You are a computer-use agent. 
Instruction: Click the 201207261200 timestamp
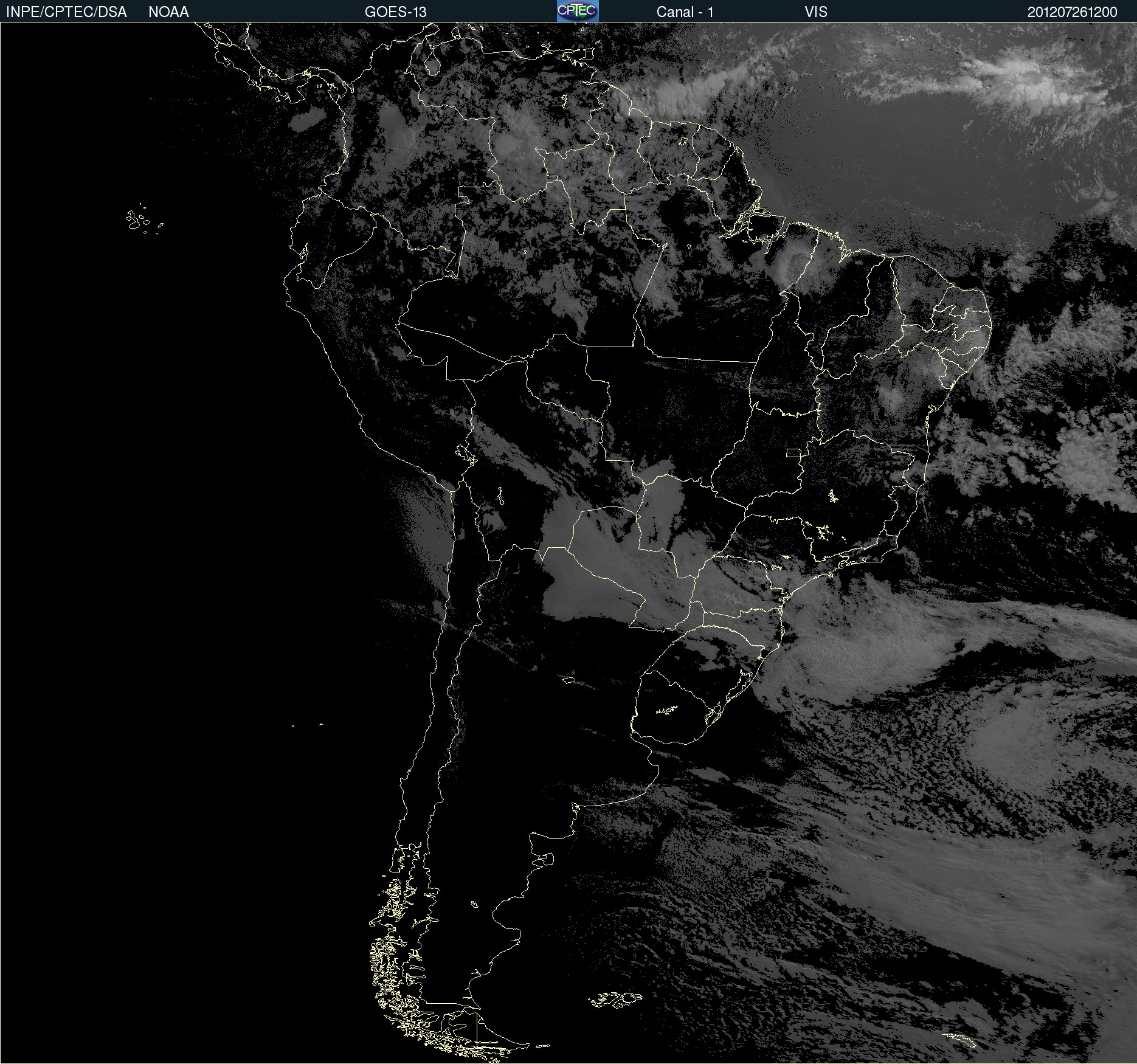[1072, 12]
